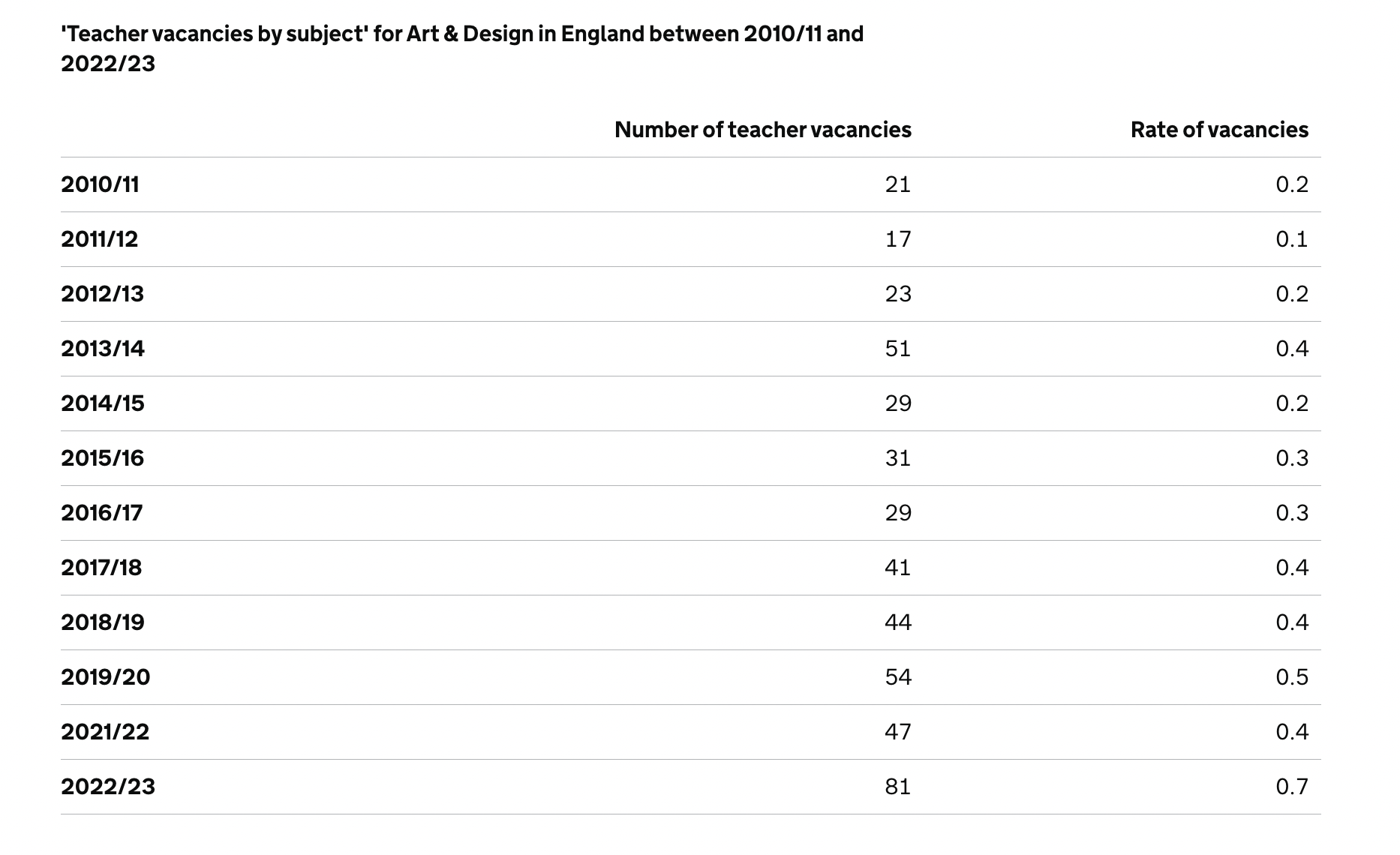This screenshot has width=1400, height=855.
Task: Click the table caption about Art & Design
Action: tap(462, 49)
